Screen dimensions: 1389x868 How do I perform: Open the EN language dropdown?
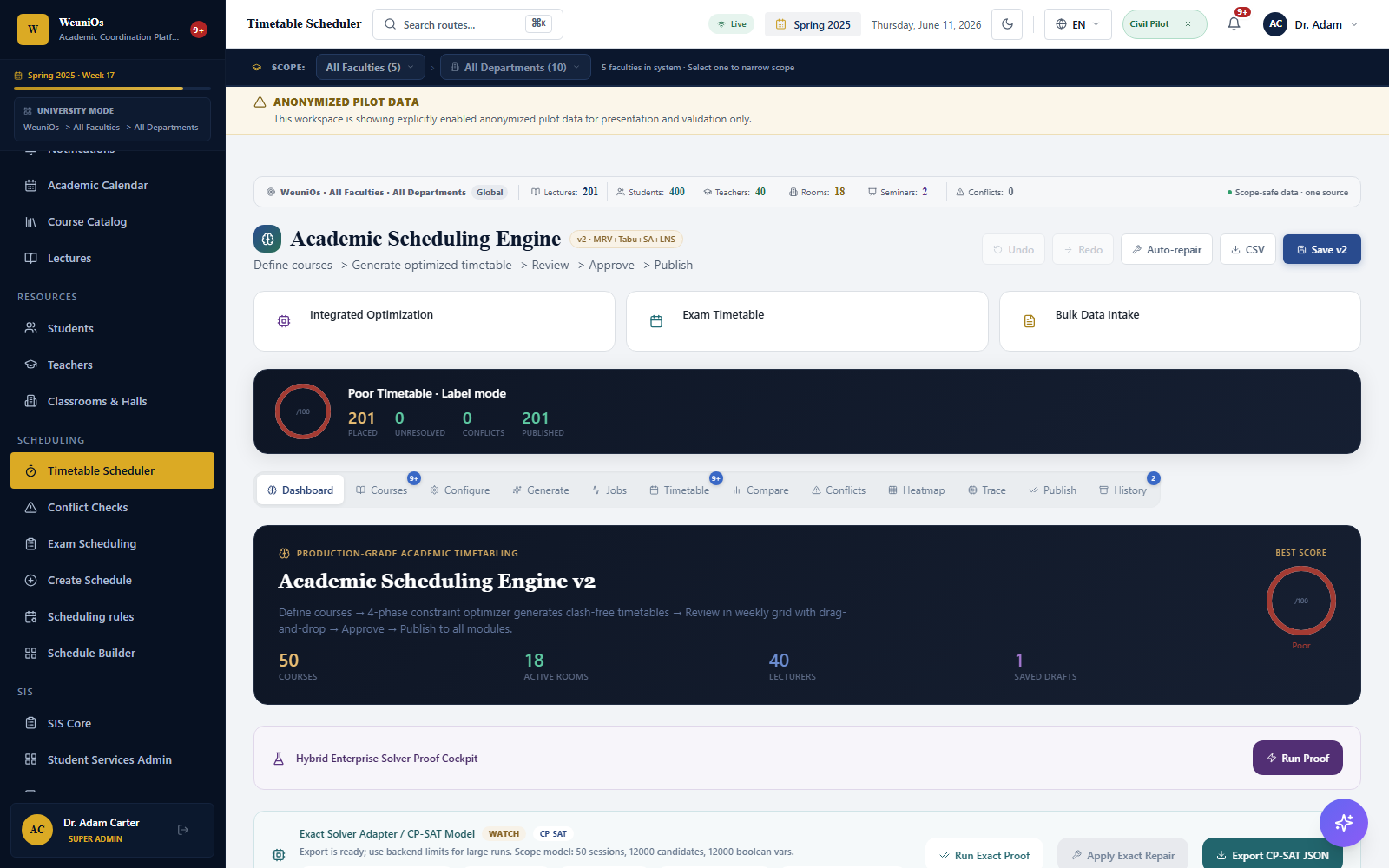1078,24
